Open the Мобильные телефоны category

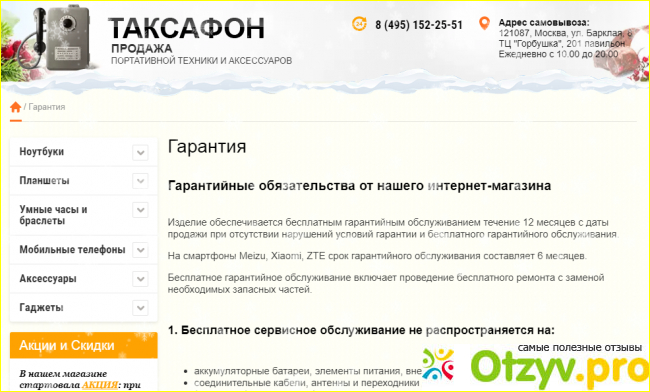pos(72,250)
